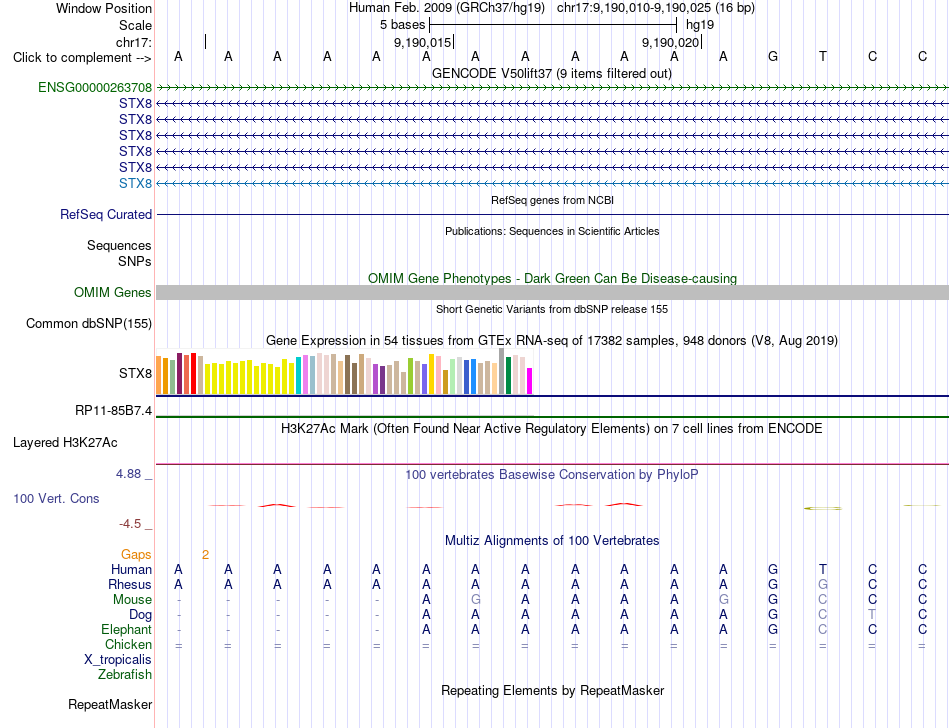This screenshot has height=728, width=950.
Task: Click the tall gray bar in GTEx chart
Action: pyautogui.click(x=502, y=371)
